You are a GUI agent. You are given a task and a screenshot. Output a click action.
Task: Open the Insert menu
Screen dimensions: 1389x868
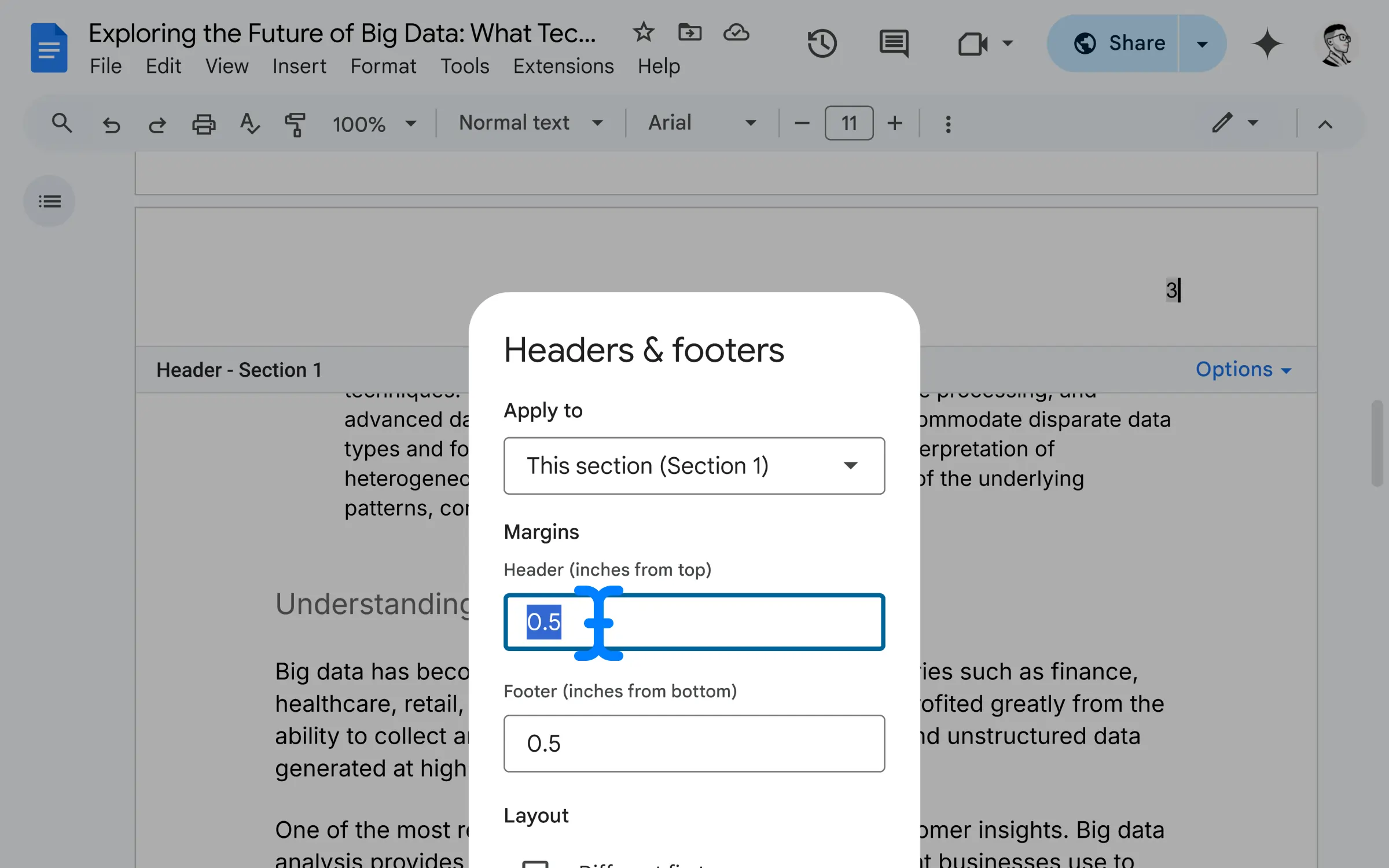point(299,66)
